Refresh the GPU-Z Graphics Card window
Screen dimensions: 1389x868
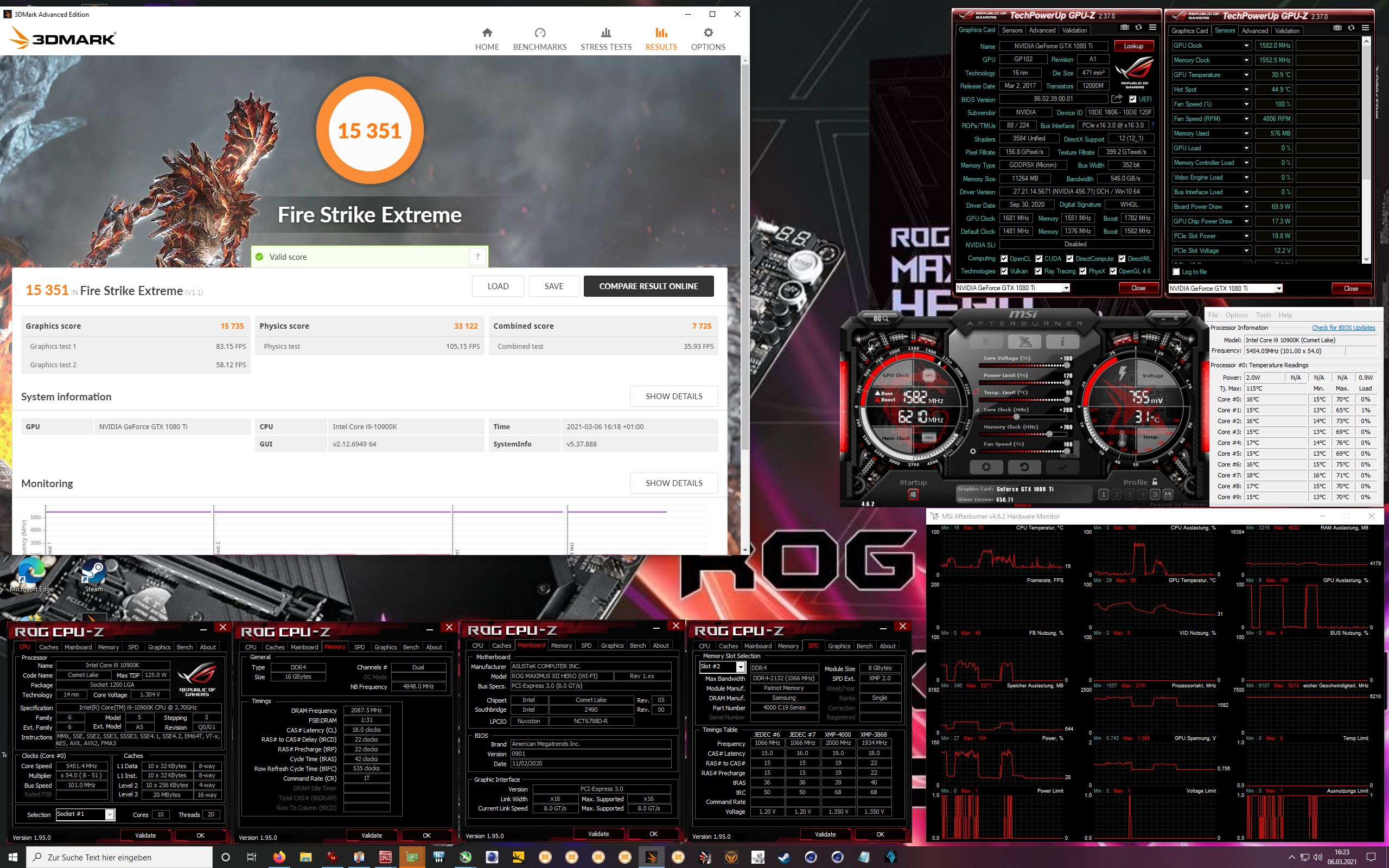pyautogui.click(x=1138, y=28)
